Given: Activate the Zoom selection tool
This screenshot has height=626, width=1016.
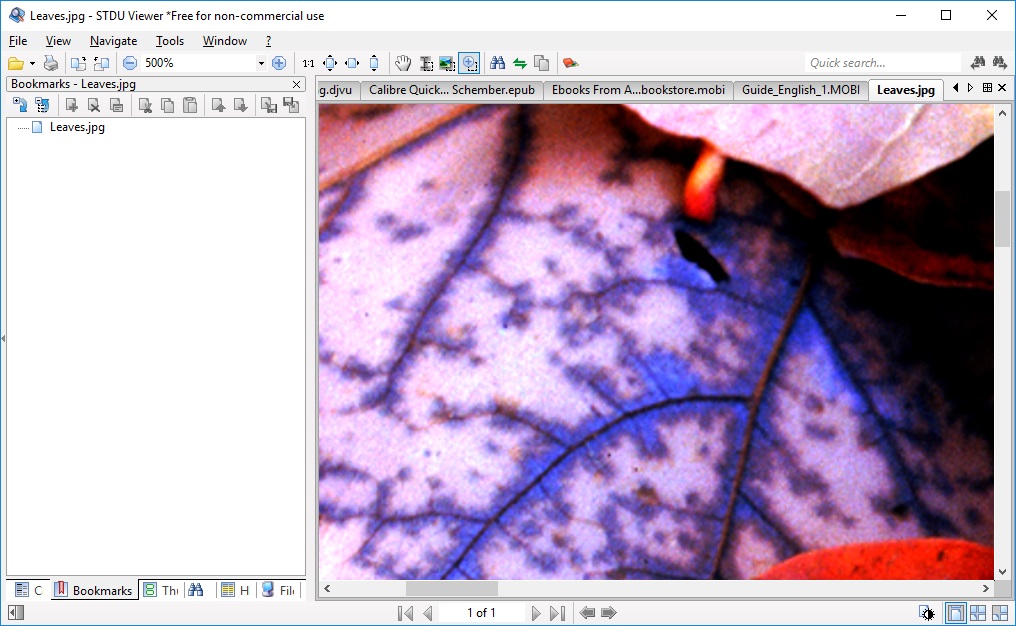Looking at the screenshot, I should coord(469,62).
